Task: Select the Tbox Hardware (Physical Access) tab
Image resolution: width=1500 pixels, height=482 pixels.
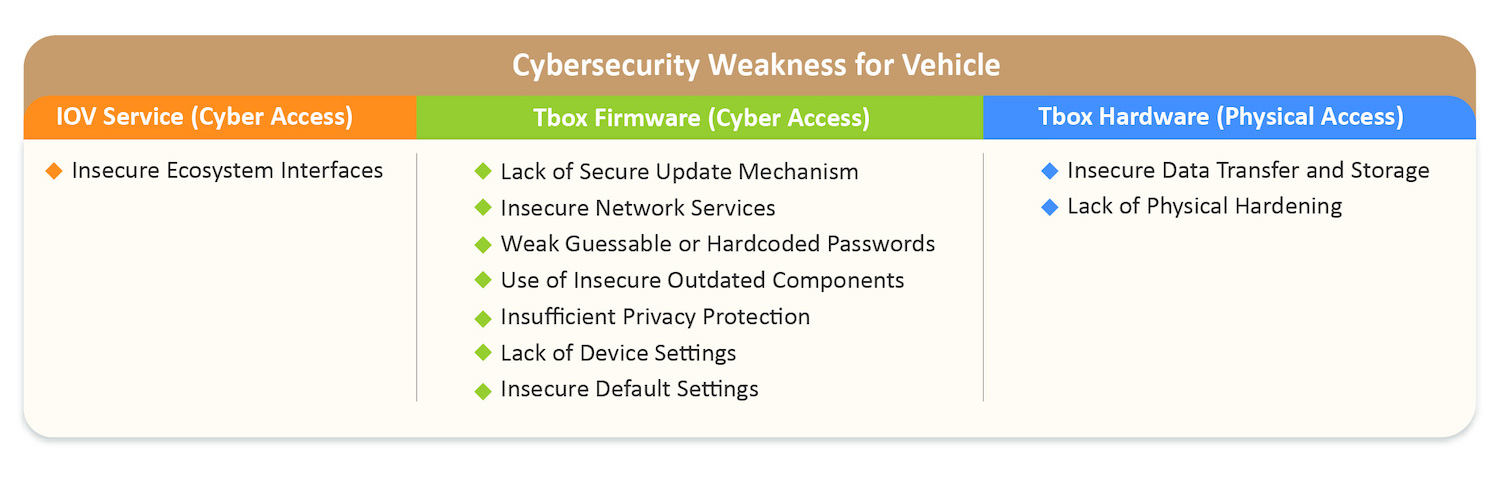Action: click(x=1221, y=117)
